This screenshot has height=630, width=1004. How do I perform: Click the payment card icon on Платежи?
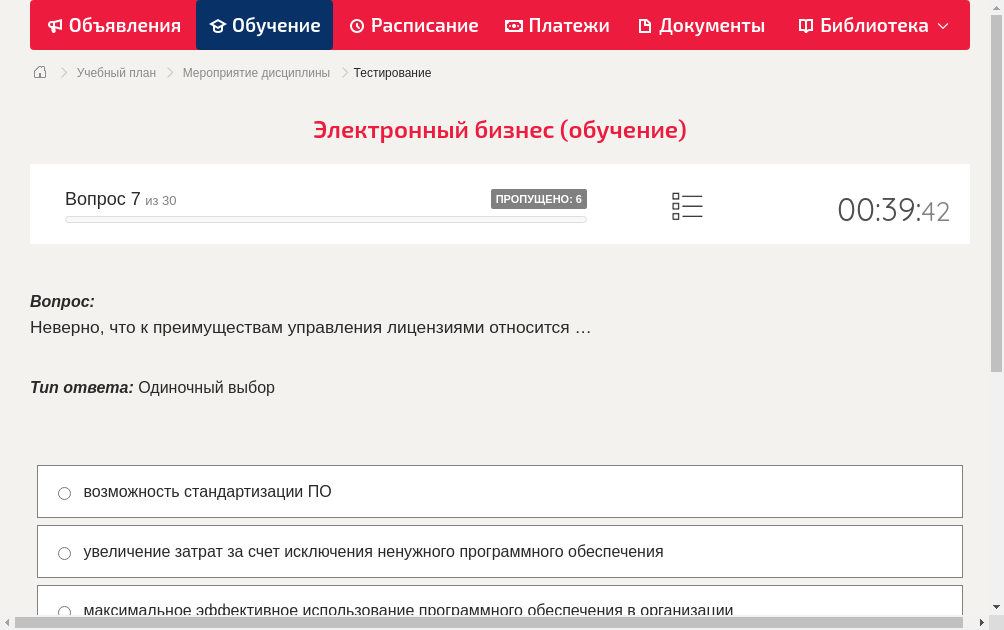(x=512, y=25)
